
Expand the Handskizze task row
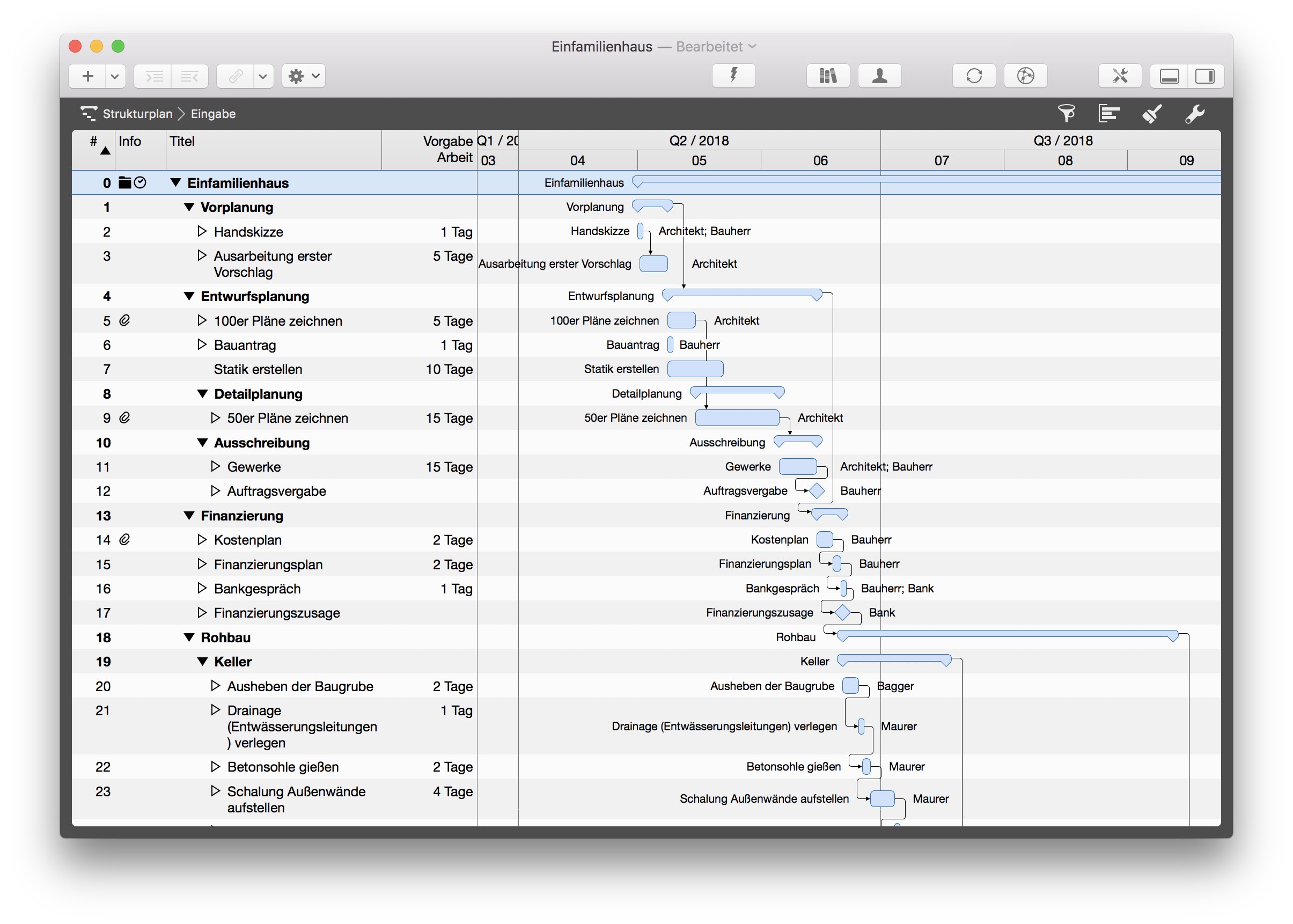(x=202, y=232)
